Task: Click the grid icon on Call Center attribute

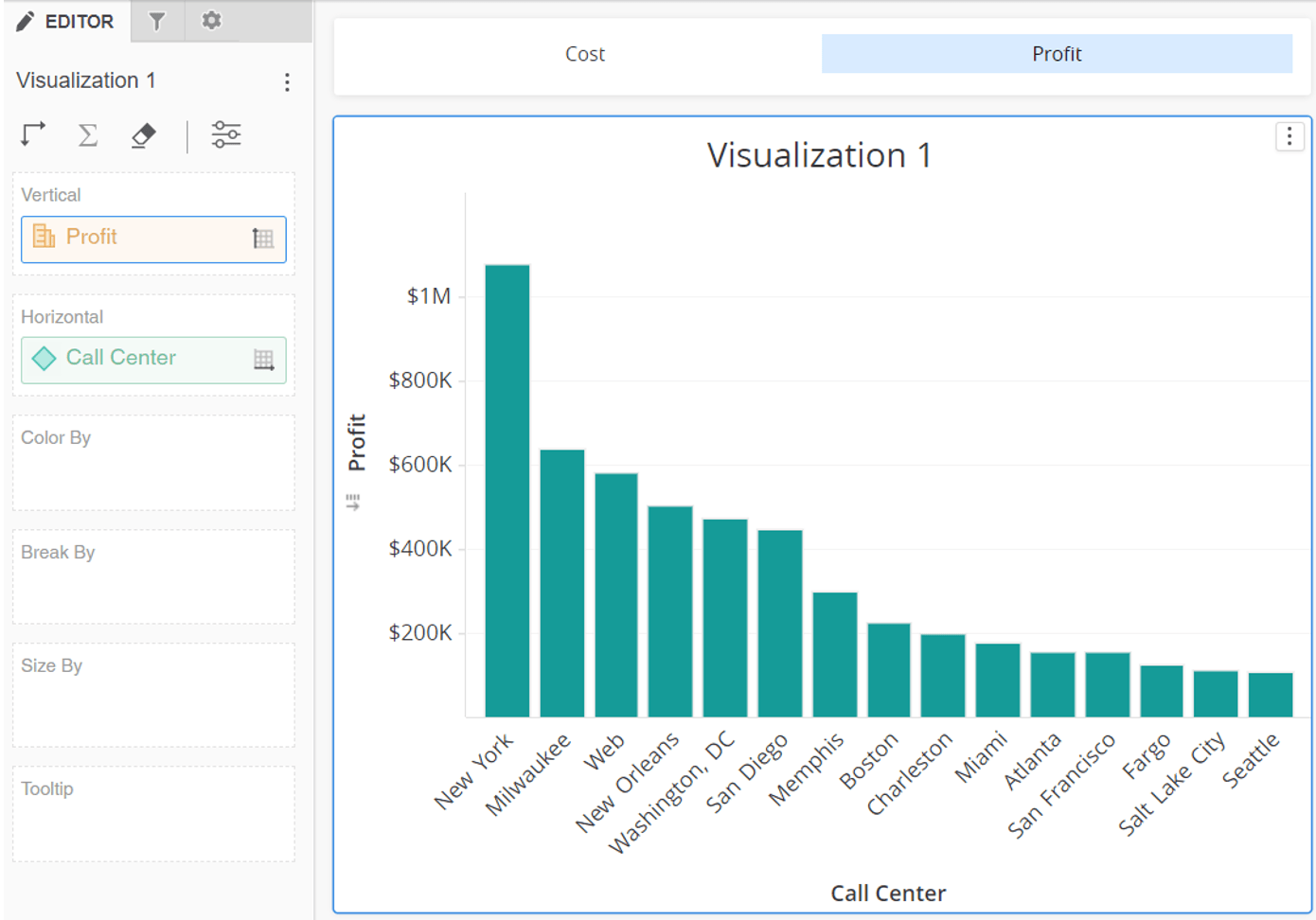Action: [264, 360]
